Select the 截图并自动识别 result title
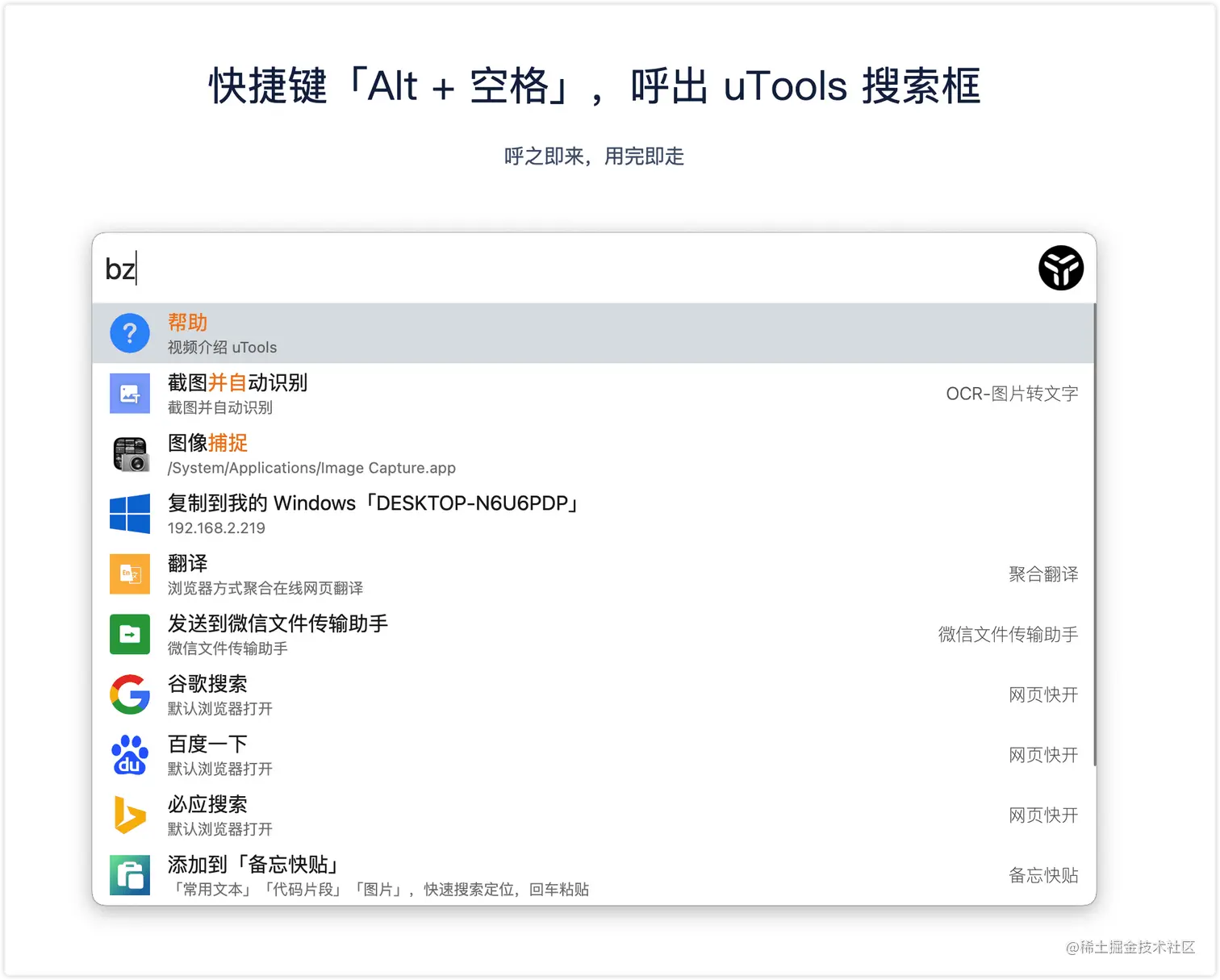The width and height of the screenshot is (1220, 980). [x=237, y=382]
